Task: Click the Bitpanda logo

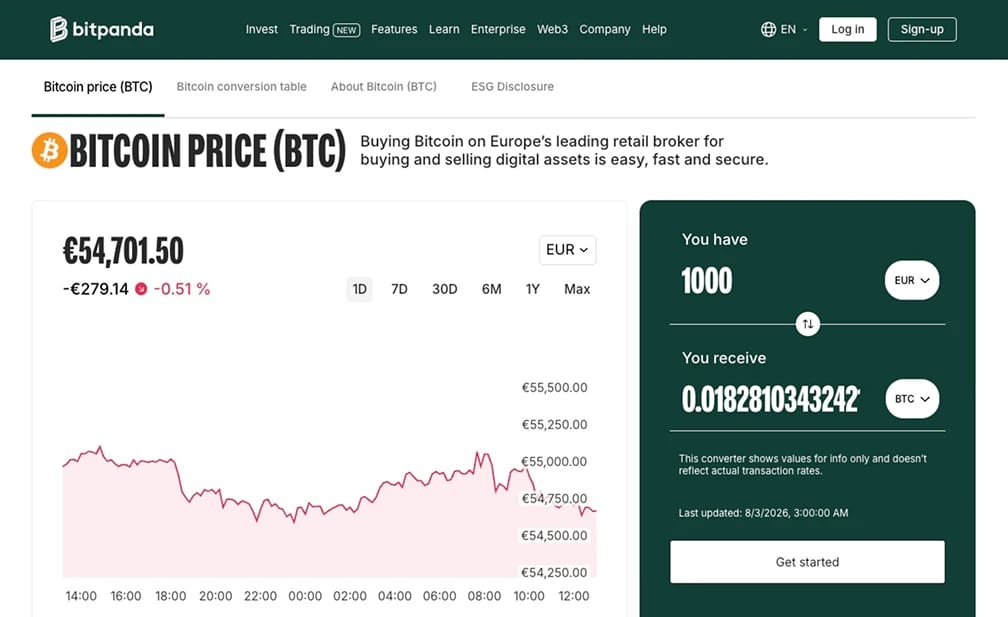Action: coord(102,29)
